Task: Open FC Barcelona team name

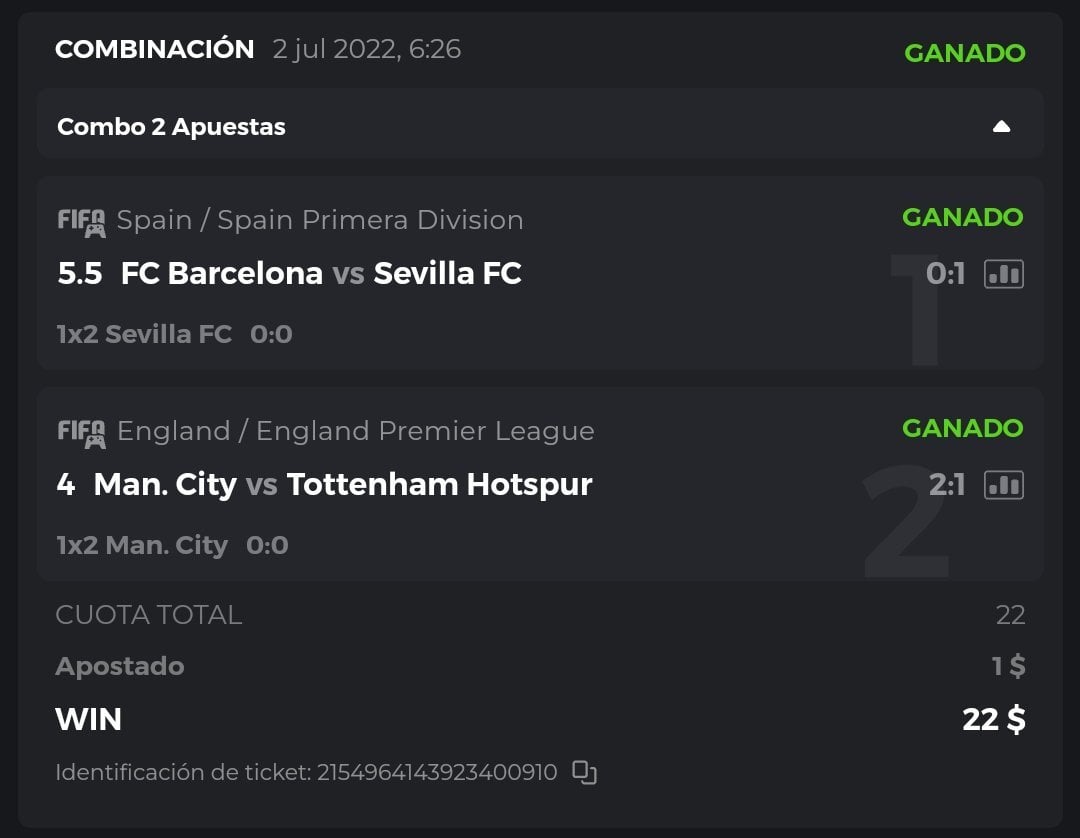Action: tap(221, 274)
